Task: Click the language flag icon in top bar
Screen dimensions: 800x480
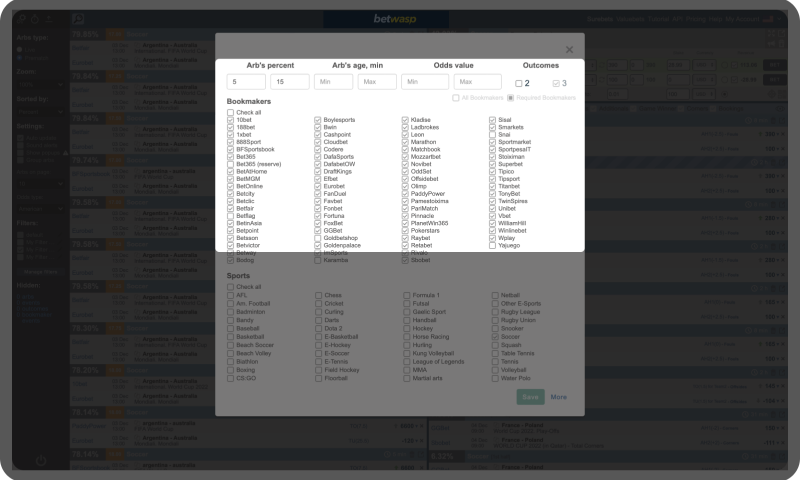Action: click(767, 19)
